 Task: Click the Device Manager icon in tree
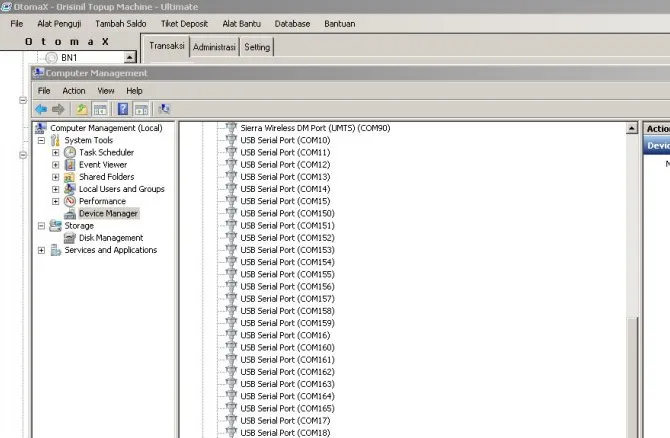(x=70, y=214)
